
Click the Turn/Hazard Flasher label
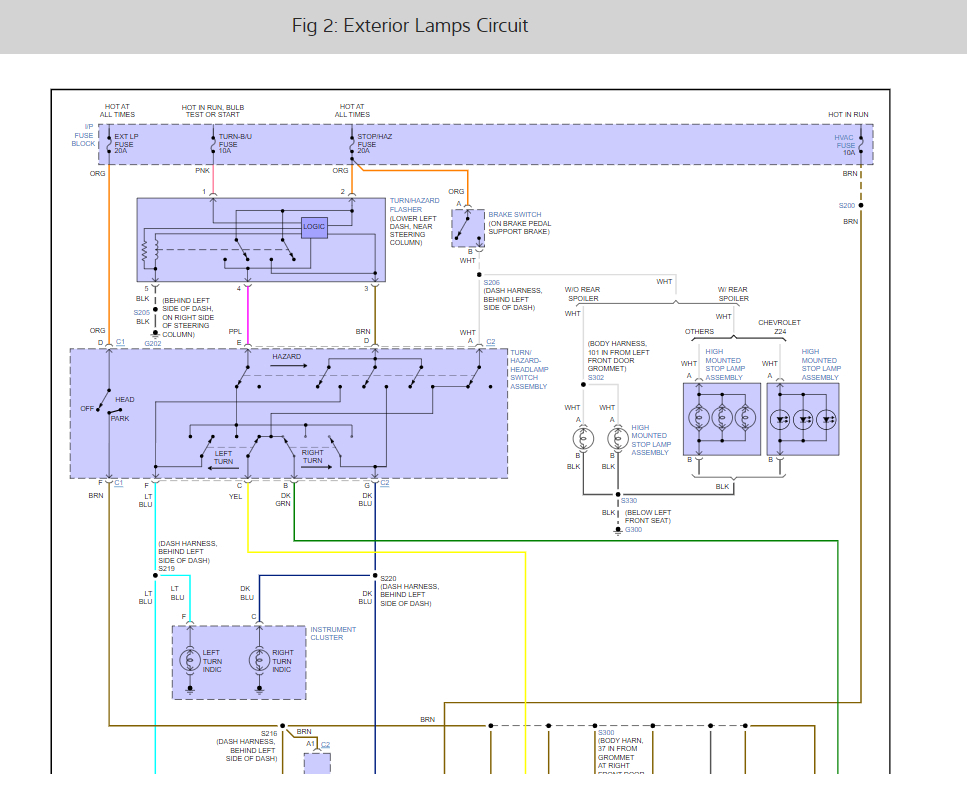click(414, 205)
